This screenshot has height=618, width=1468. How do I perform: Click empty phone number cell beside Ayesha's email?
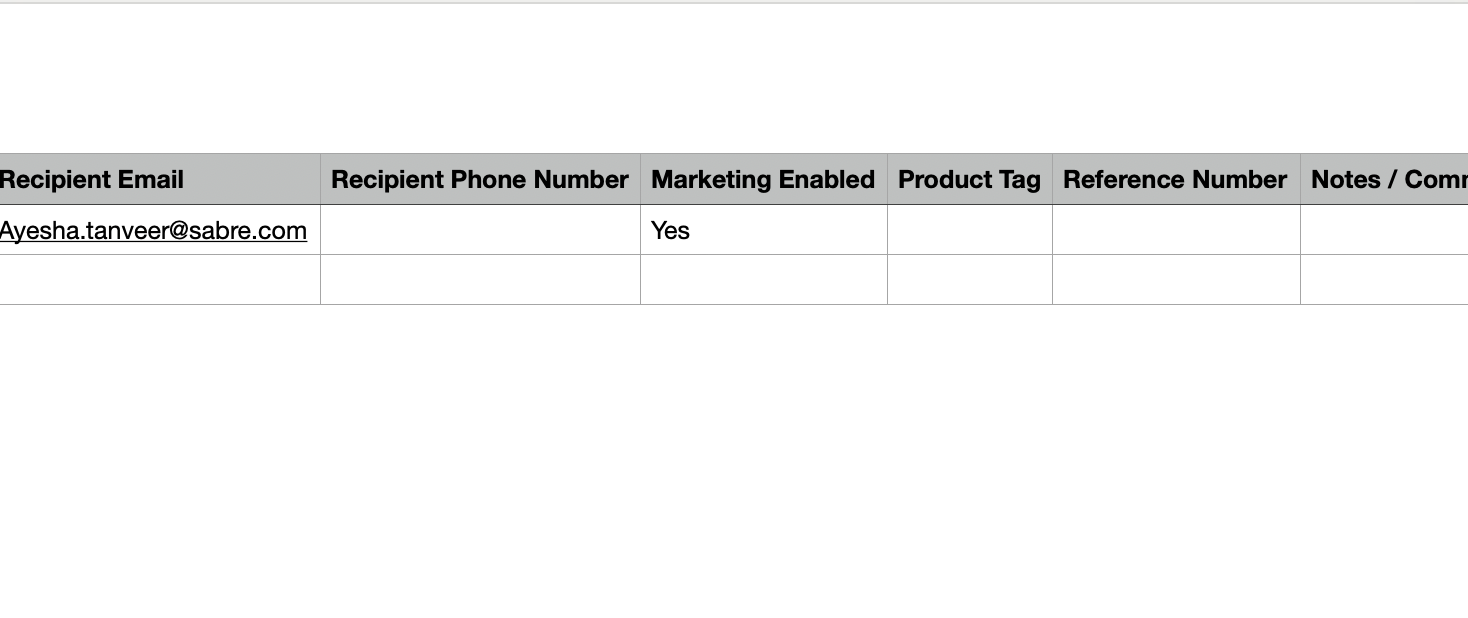[480, 230]
